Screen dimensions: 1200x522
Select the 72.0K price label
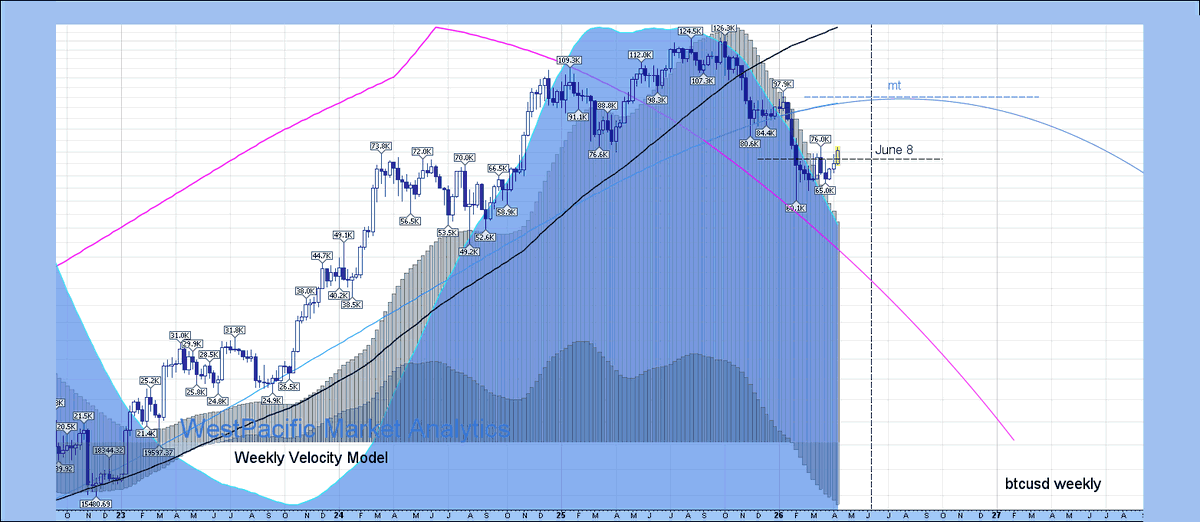click(x=422, y=151)
